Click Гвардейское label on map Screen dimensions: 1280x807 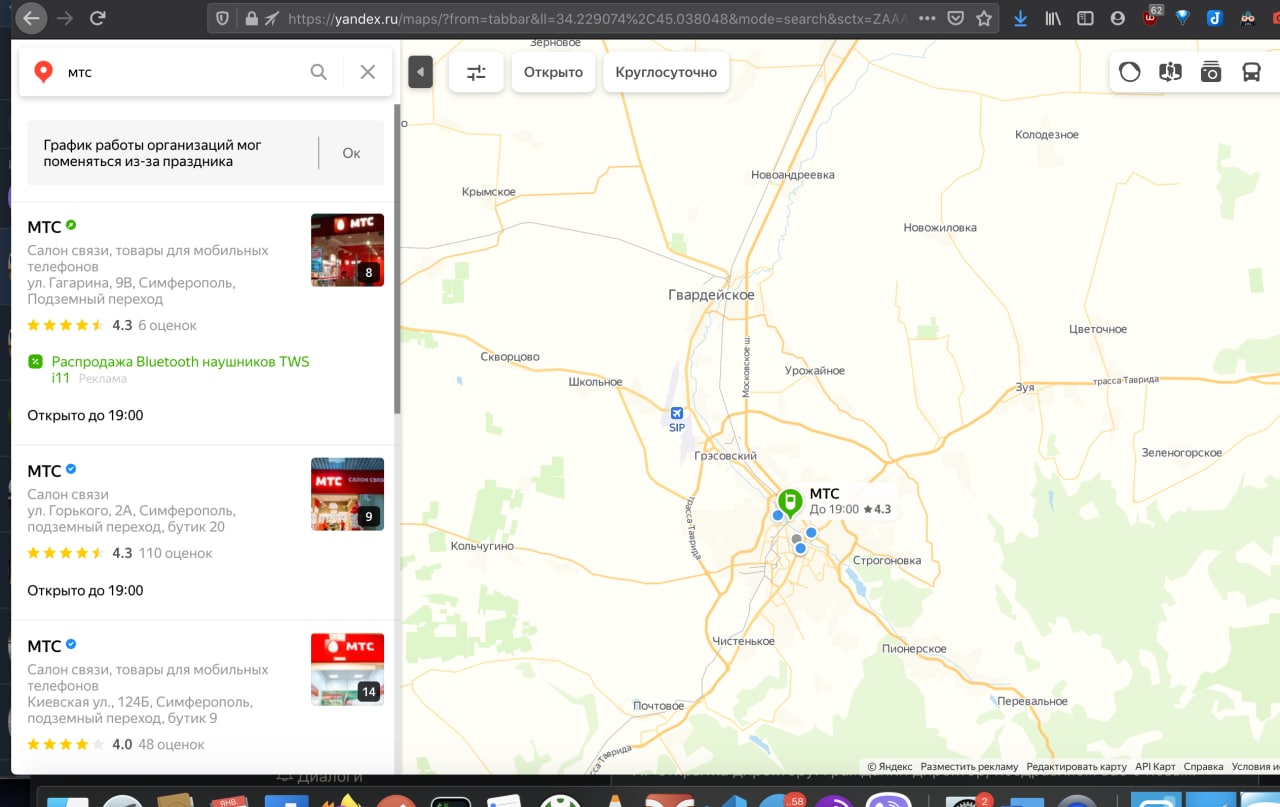click(x=711, y=295)
